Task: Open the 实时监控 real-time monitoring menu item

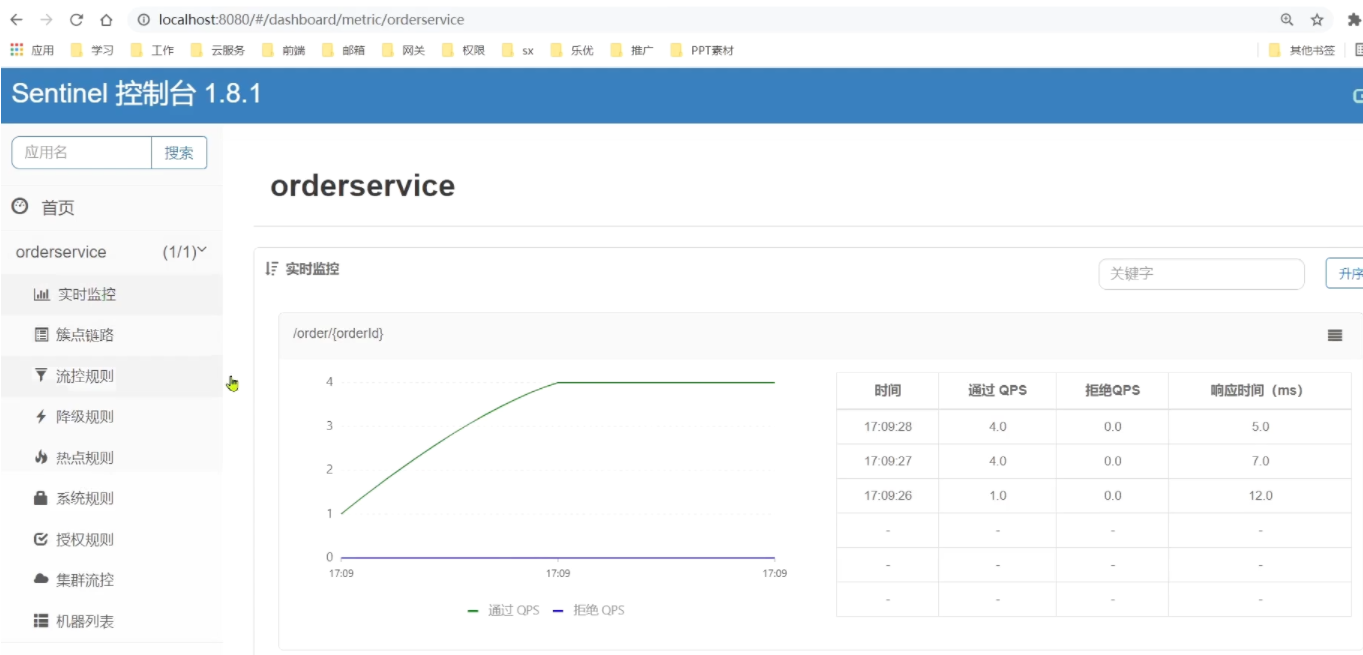Action: coord(86,295)
